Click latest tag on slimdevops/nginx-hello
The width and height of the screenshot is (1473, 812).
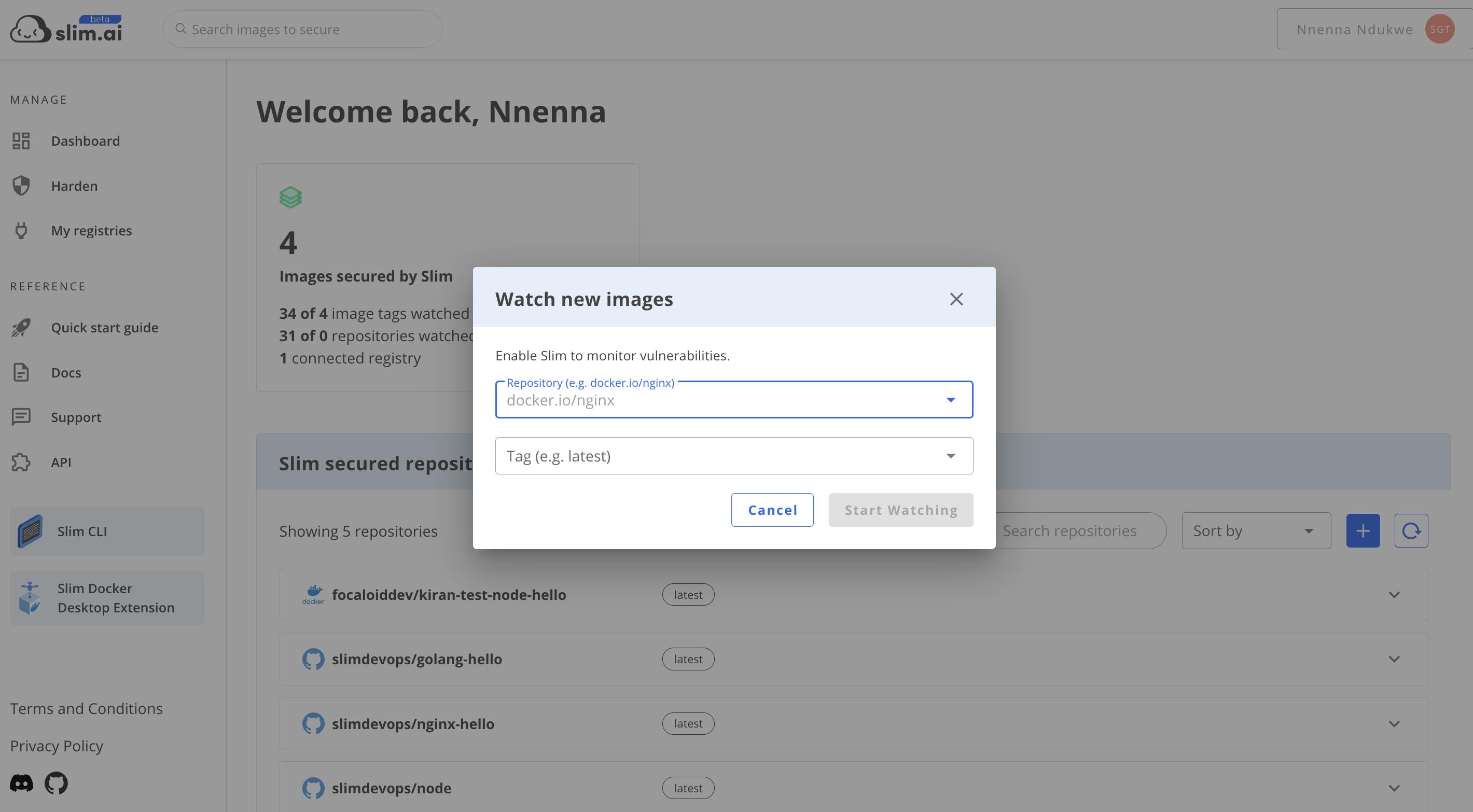pos(688,723)
